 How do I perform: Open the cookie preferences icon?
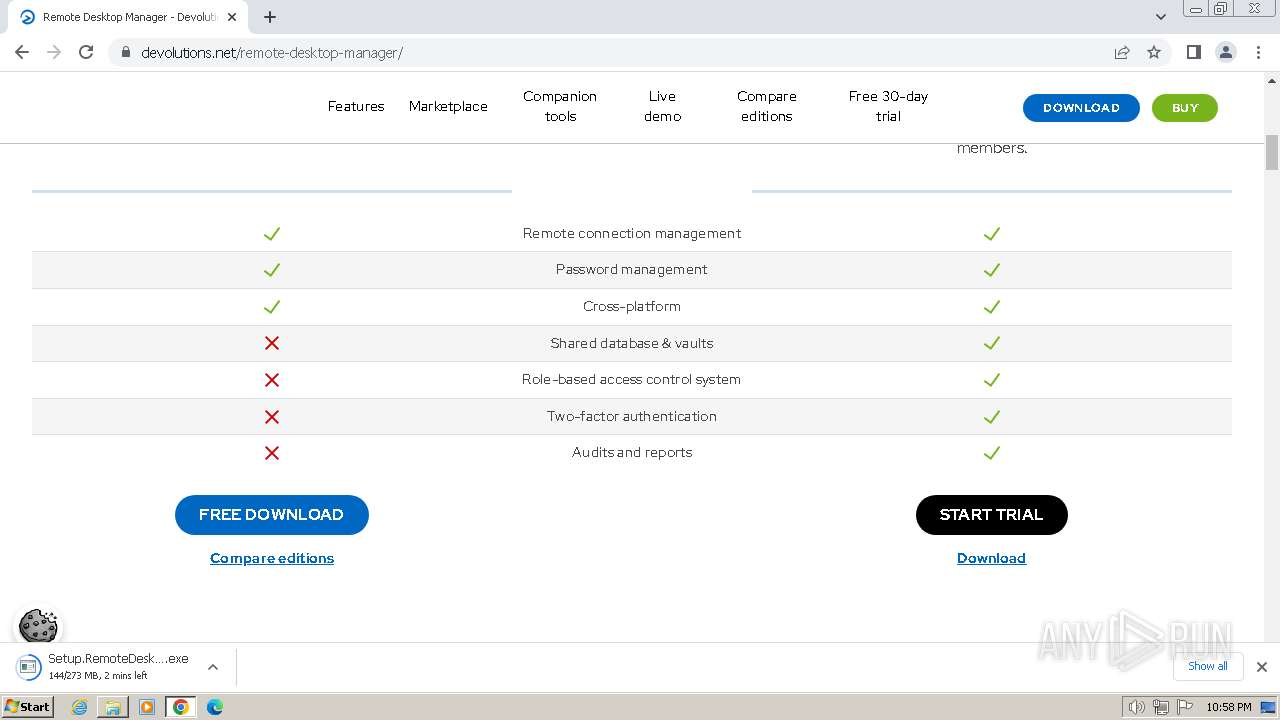(x=38, y=627)
